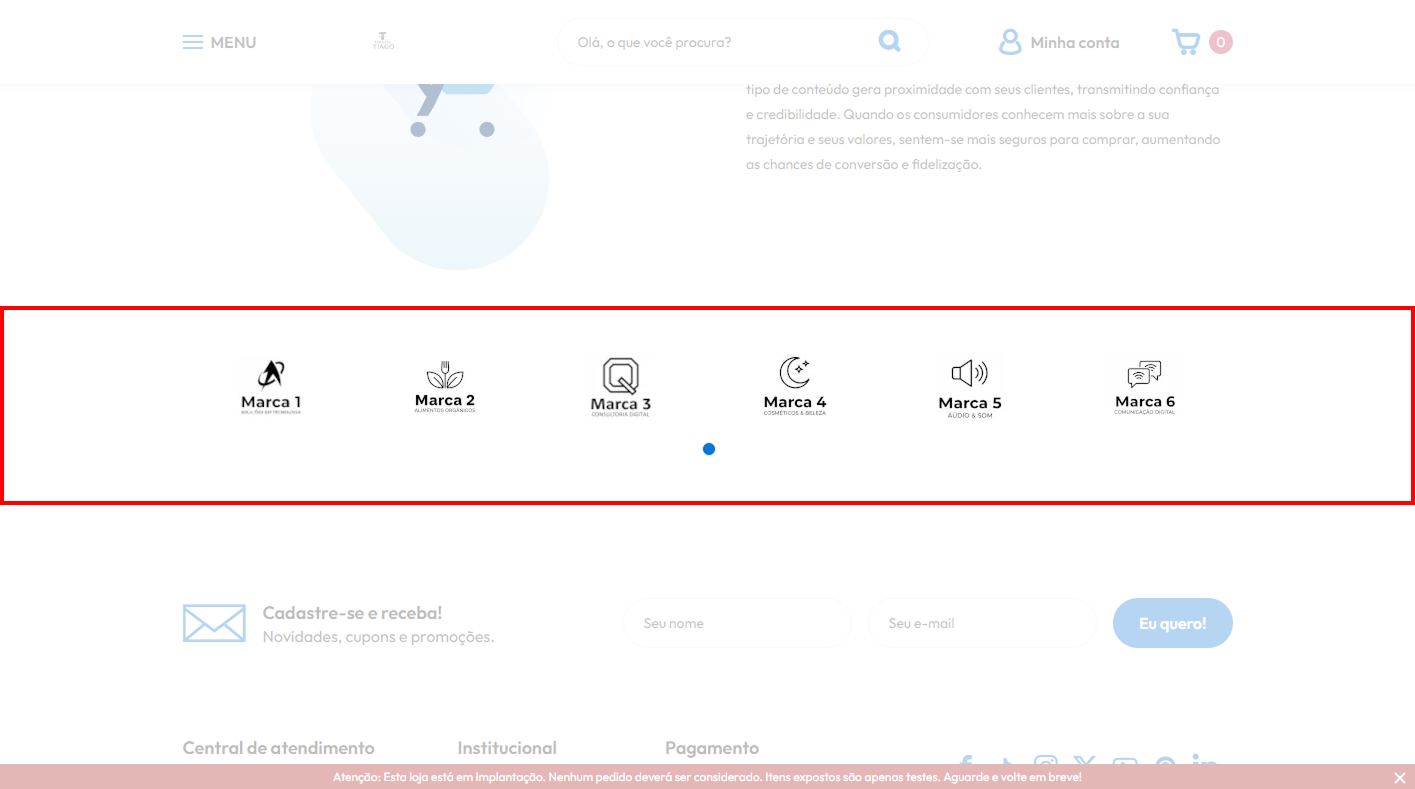
Task: Click the newsletter envelope icon
Action: tap(214, 623)
